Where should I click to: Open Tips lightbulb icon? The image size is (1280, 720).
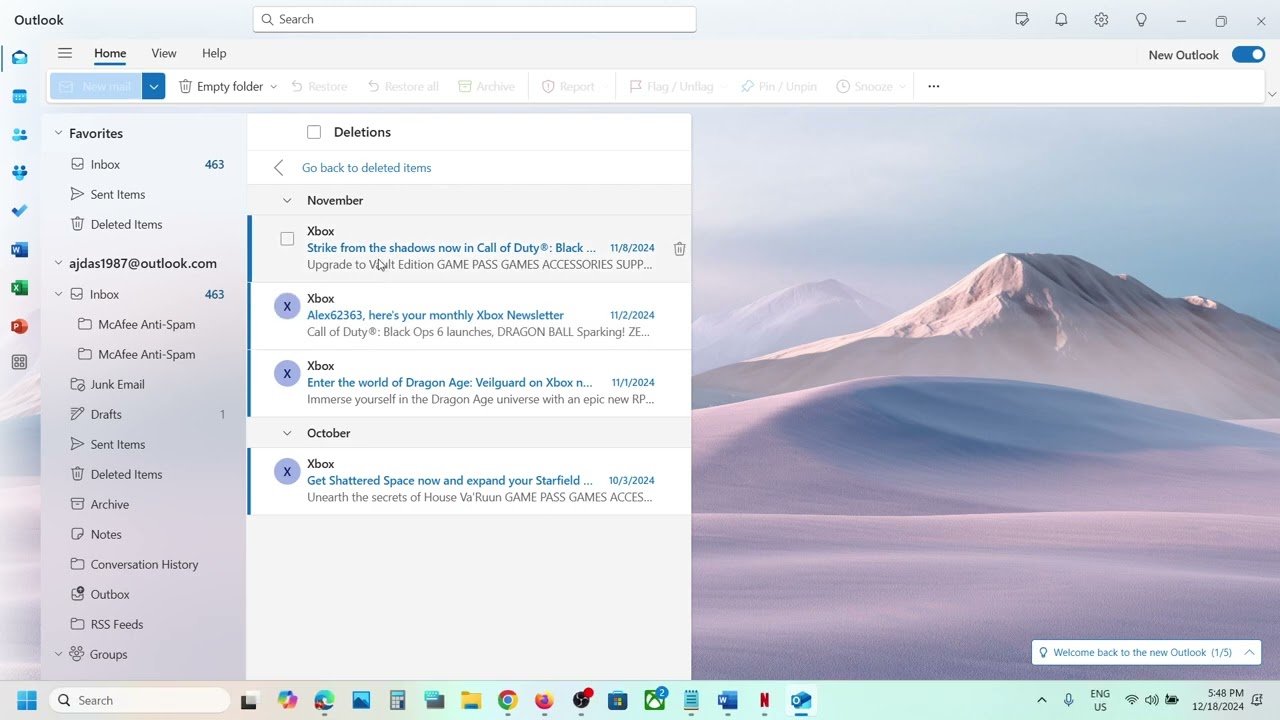click(x=1141, y=20)
